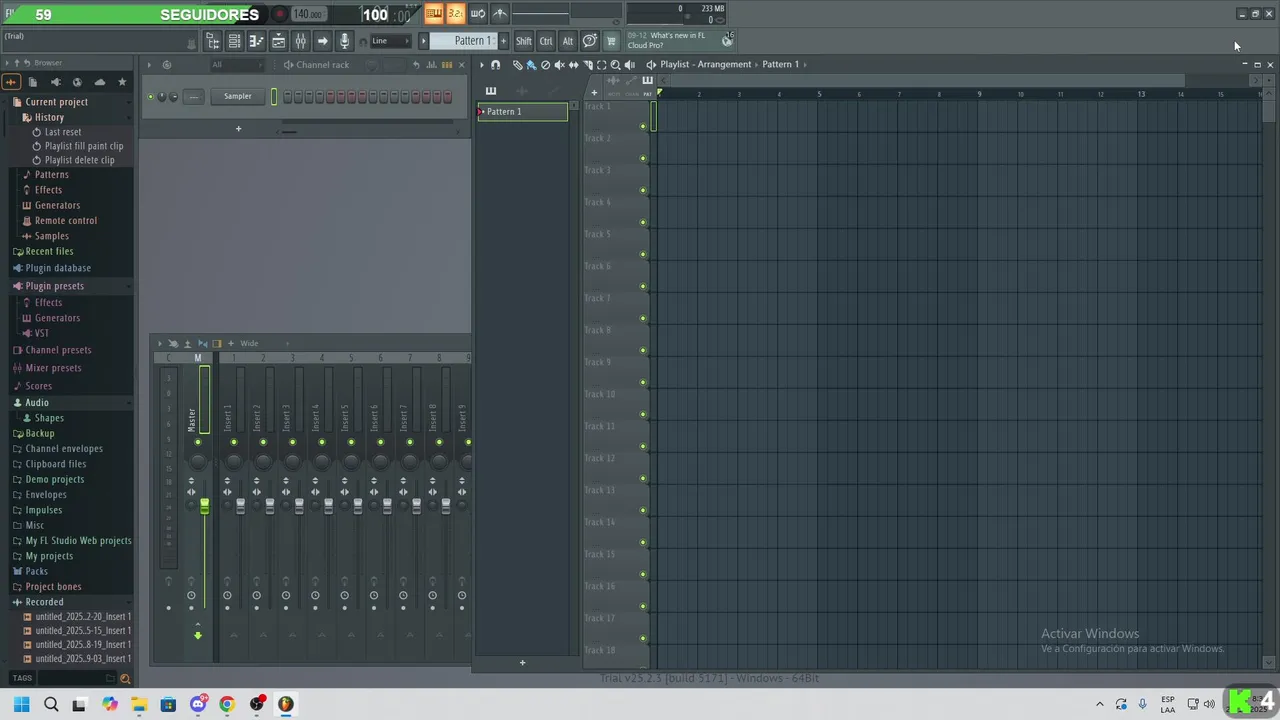Toggle Track 5 mute LED in Playlist
The height and width of the screenshot is (720, 1280).
(643, 254)
